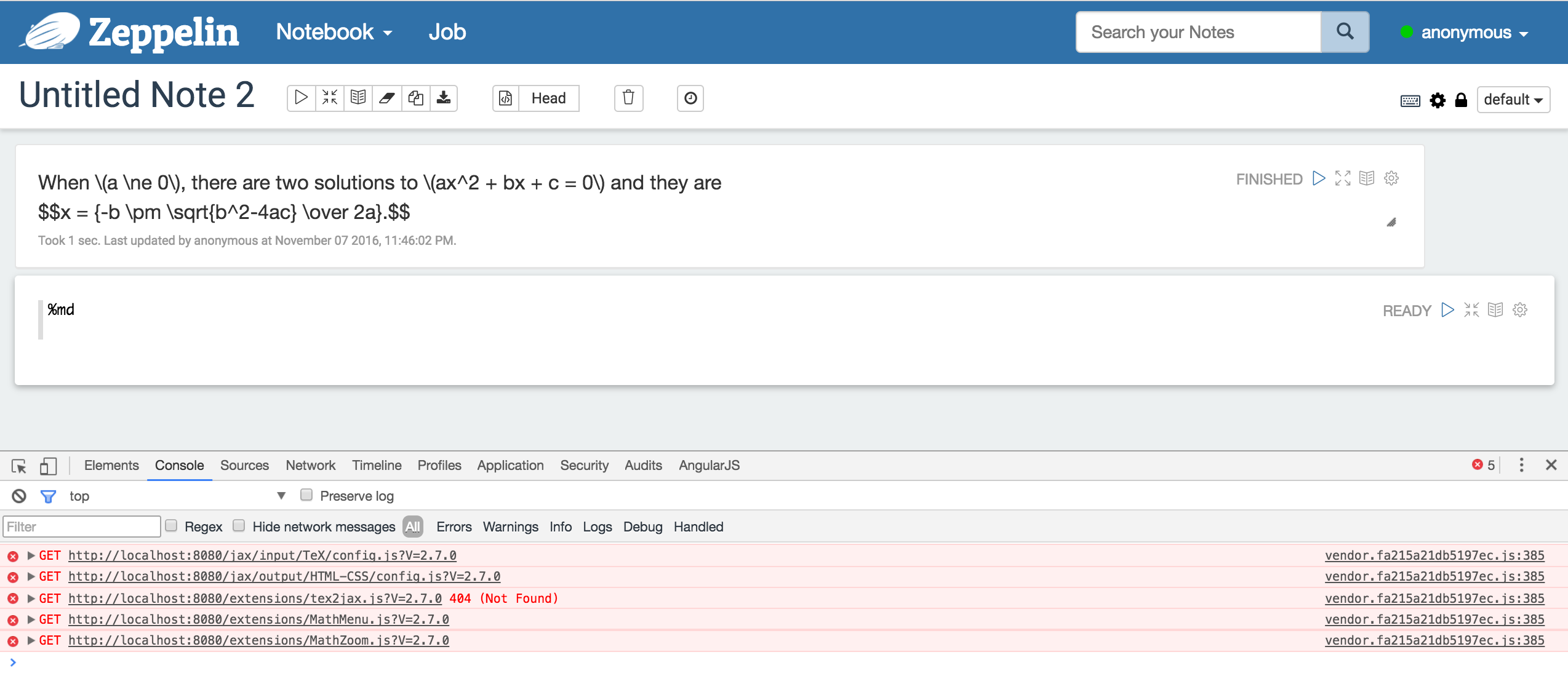The image size is (1568, 700).
Task: Clone this note
Action: (x=415, y=98)
